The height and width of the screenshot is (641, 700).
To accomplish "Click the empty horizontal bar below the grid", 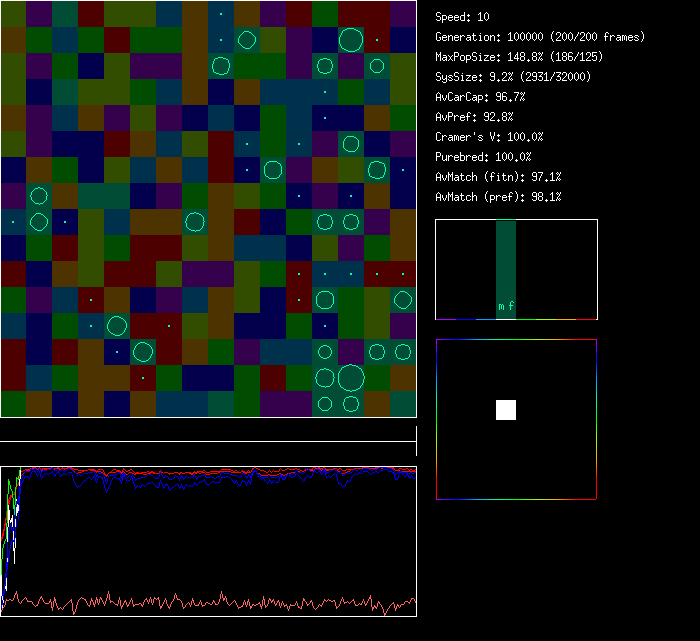I will pos(207,432).
